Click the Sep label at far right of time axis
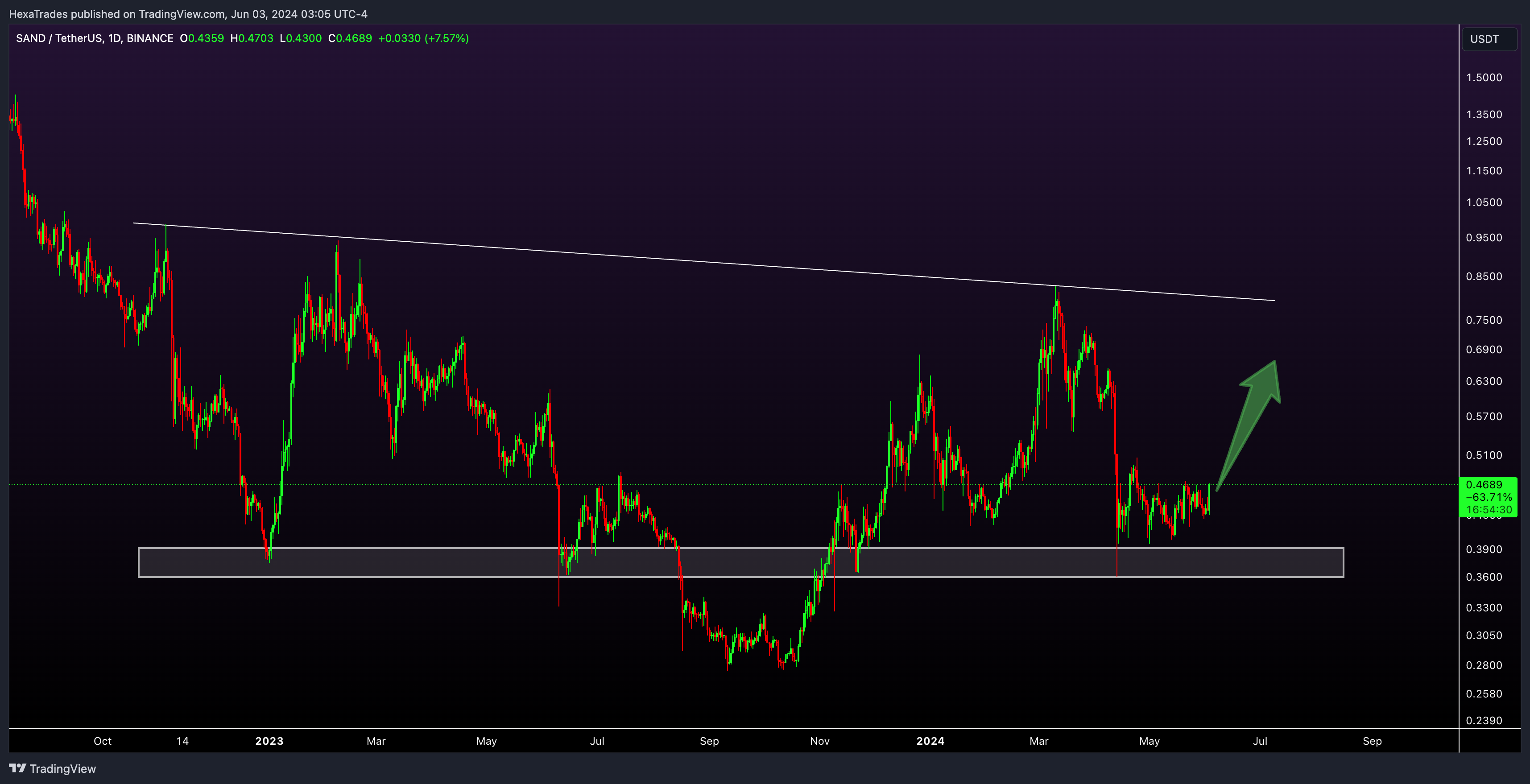Screen dimensions: 1530x784 [1372, 741]
